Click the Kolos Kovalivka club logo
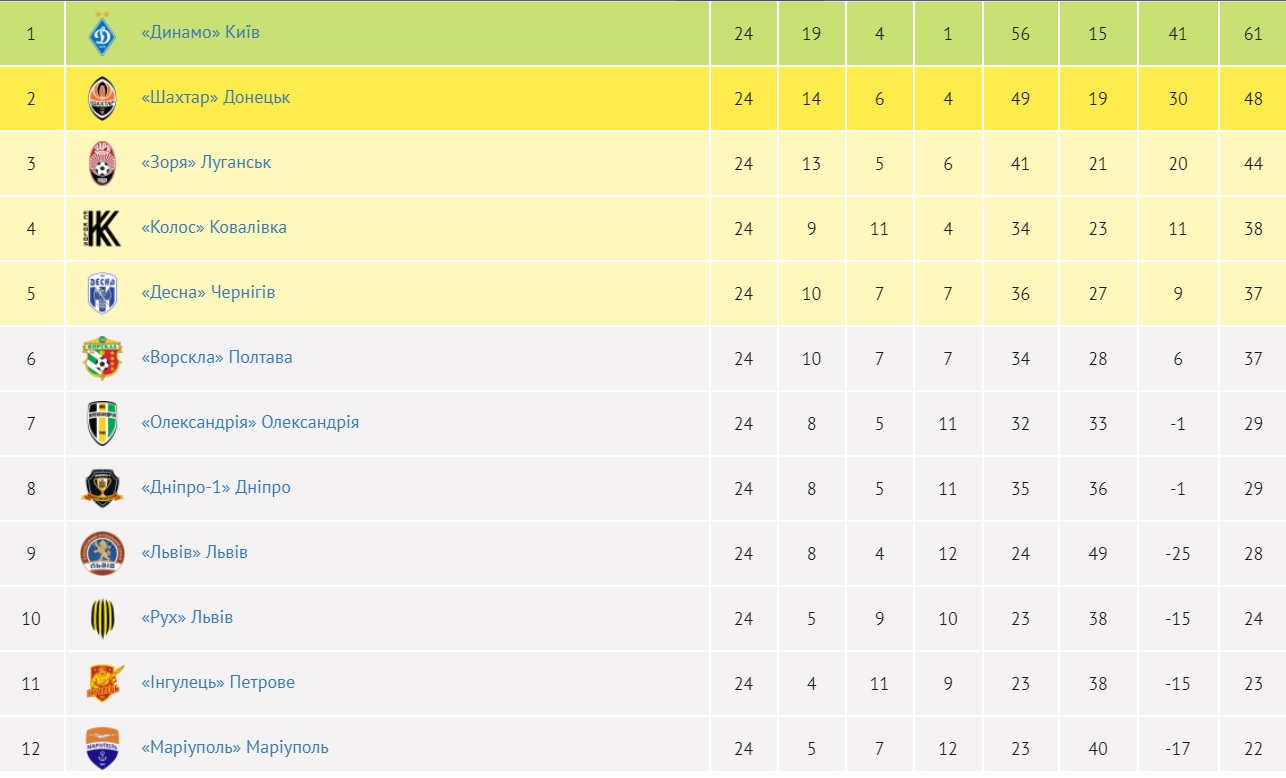Viewport: 1286px width, 778px height. point(102,228)
